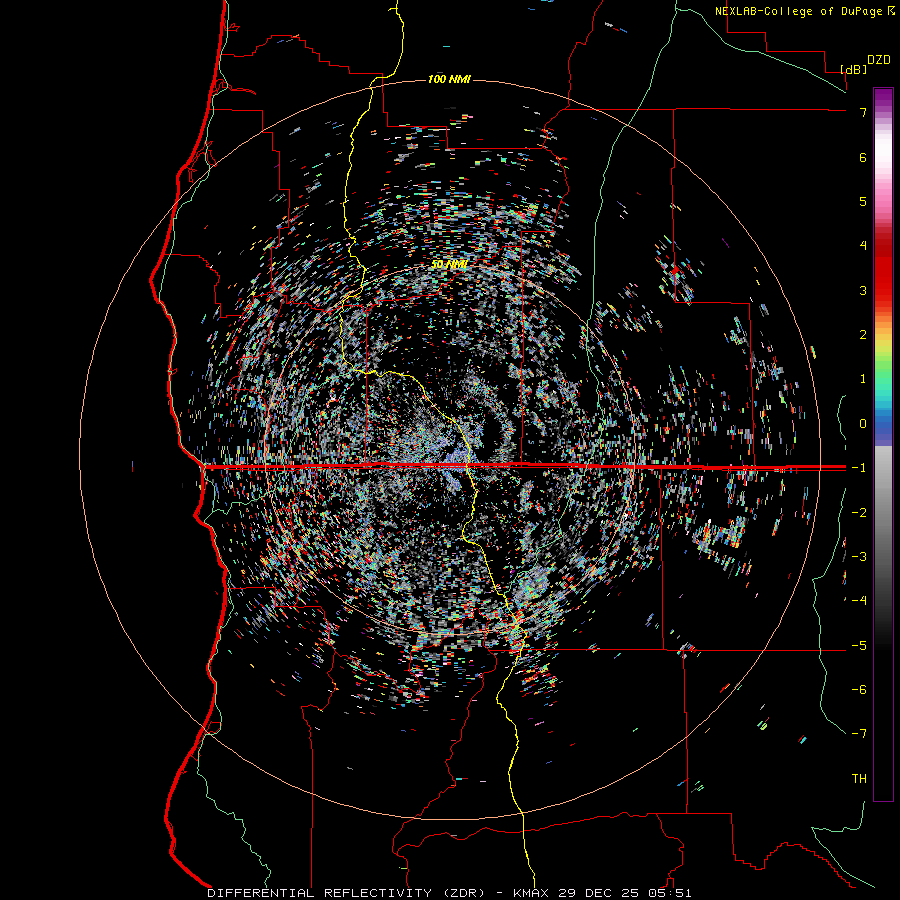
Task: Click the 4 value on color scale
Action: click(x=863, y=246)
